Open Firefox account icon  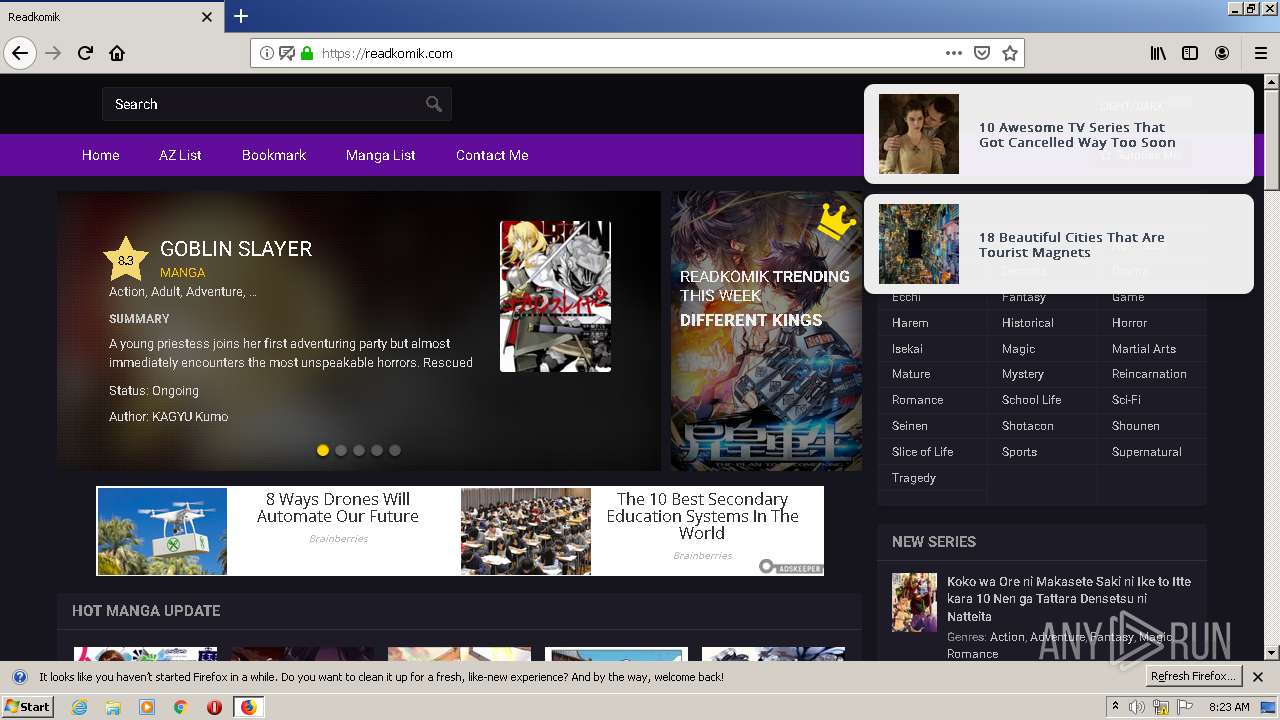pyautogui.click(x=1222, y=53)
